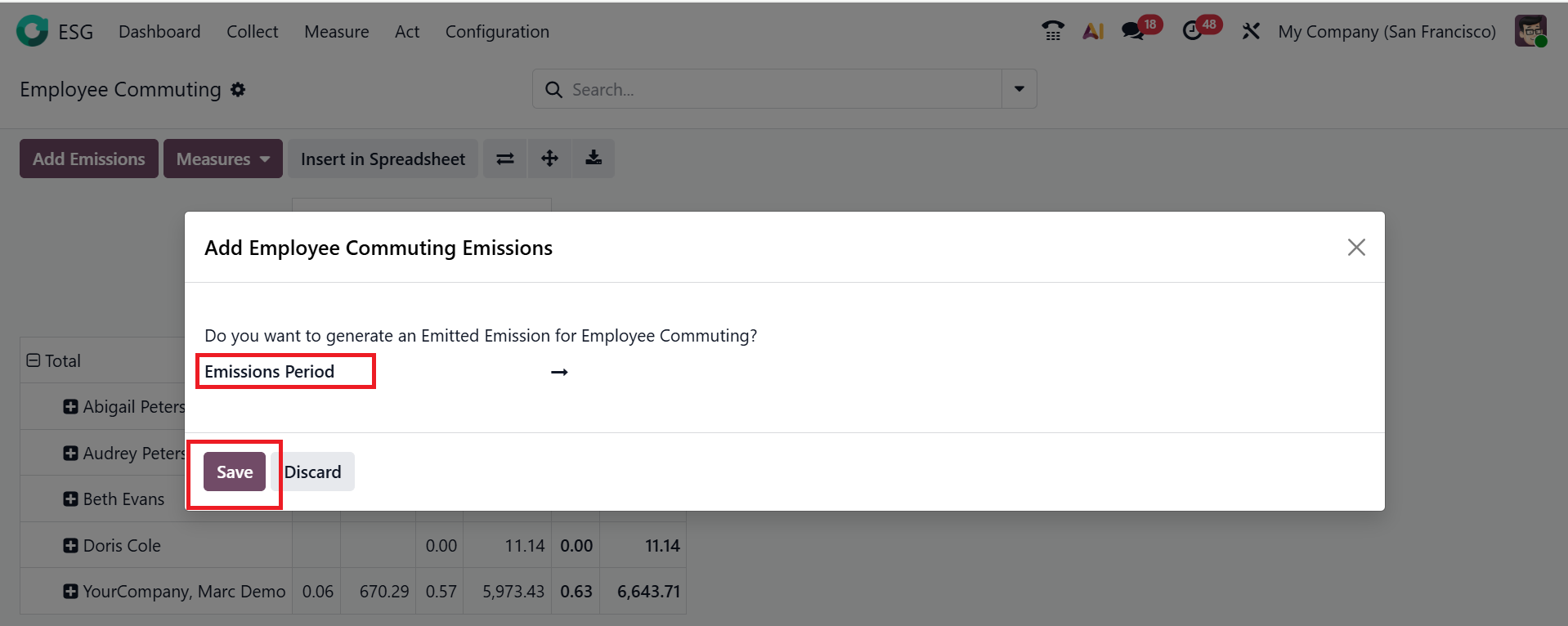Screen dimensions: 1568x626
Task: Save the commuting emissions dialog
Action: (235, 472)
